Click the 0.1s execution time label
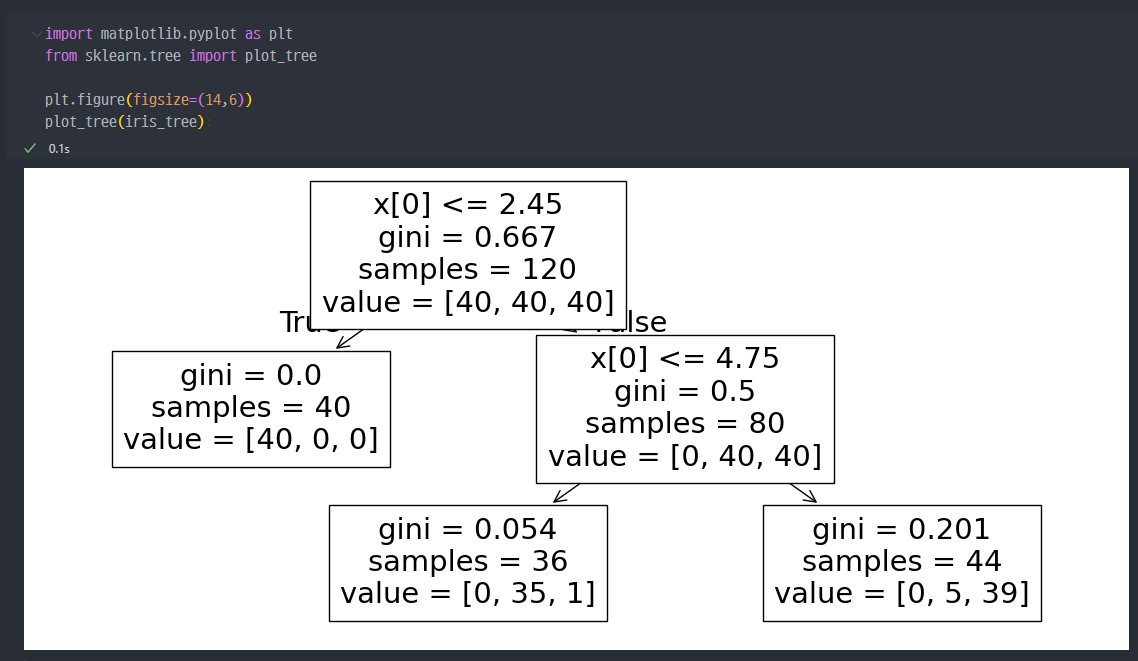Image resolution: width=1138 pixels, height=661 pixels. coord(59,149)
